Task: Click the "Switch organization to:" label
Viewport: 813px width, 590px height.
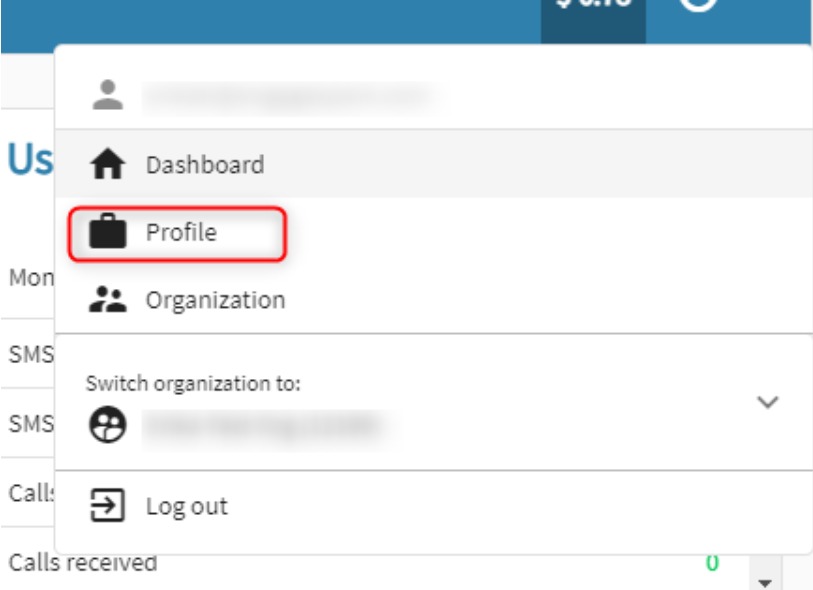Action: point(193,383)
